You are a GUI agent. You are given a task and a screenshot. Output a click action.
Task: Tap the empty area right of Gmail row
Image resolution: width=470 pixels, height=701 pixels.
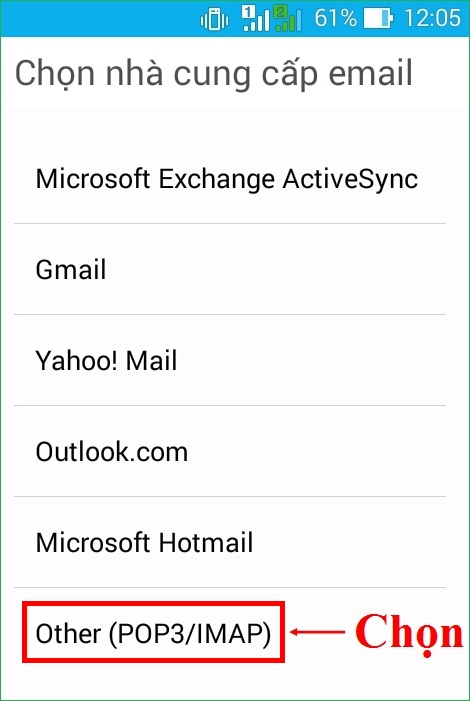[x=277, y=269]
